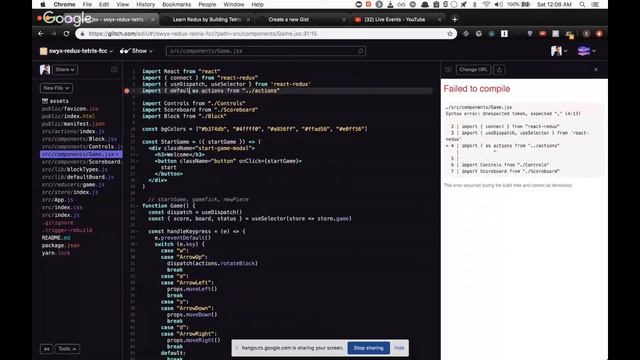Switch to the Create a new Gist tab

(302, 20)
